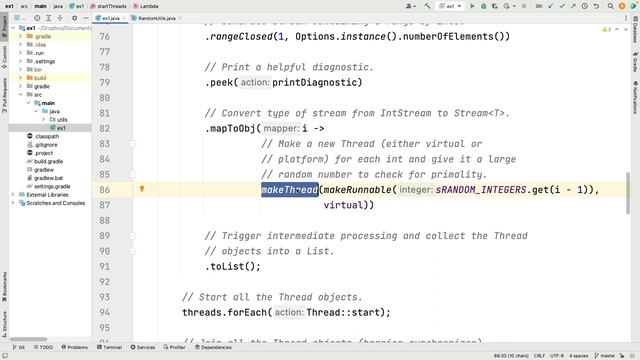Image resolution: width=640 pixels, height=360 pixels.
Task: Open the Dependencies tool window
Action: [213, 347]
